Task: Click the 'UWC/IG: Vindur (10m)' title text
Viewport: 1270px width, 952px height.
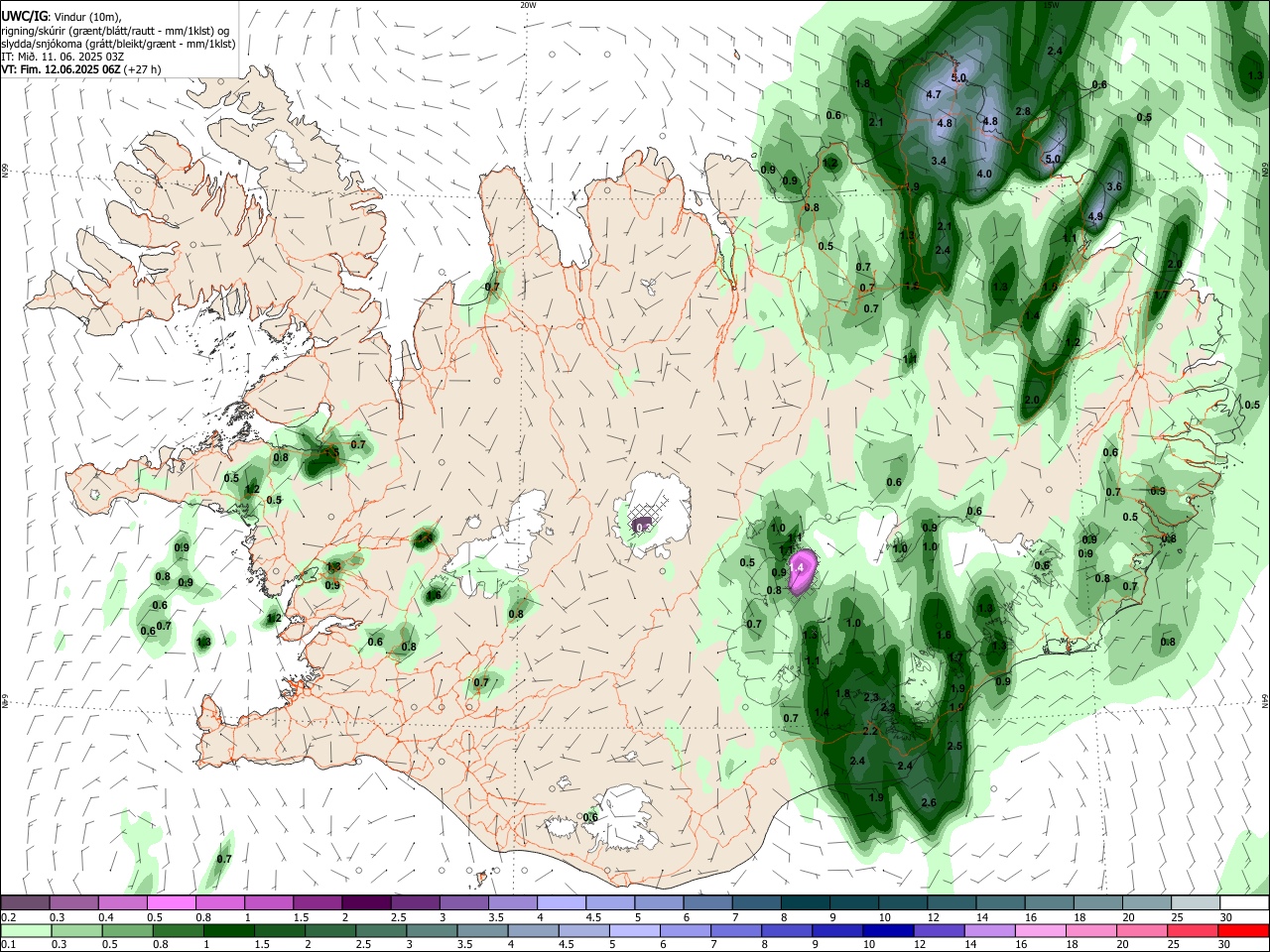Action: (61, 17)
